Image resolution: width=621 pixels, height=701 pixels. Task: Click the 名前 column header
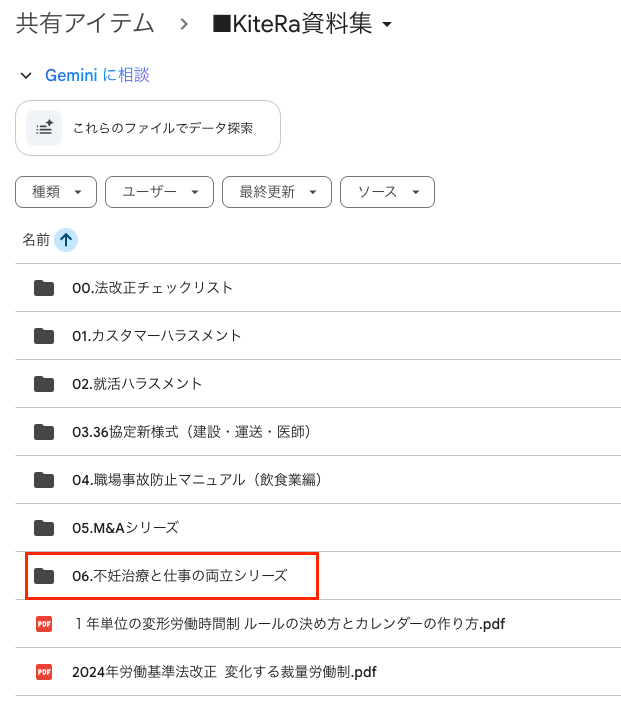coord(35,240)
